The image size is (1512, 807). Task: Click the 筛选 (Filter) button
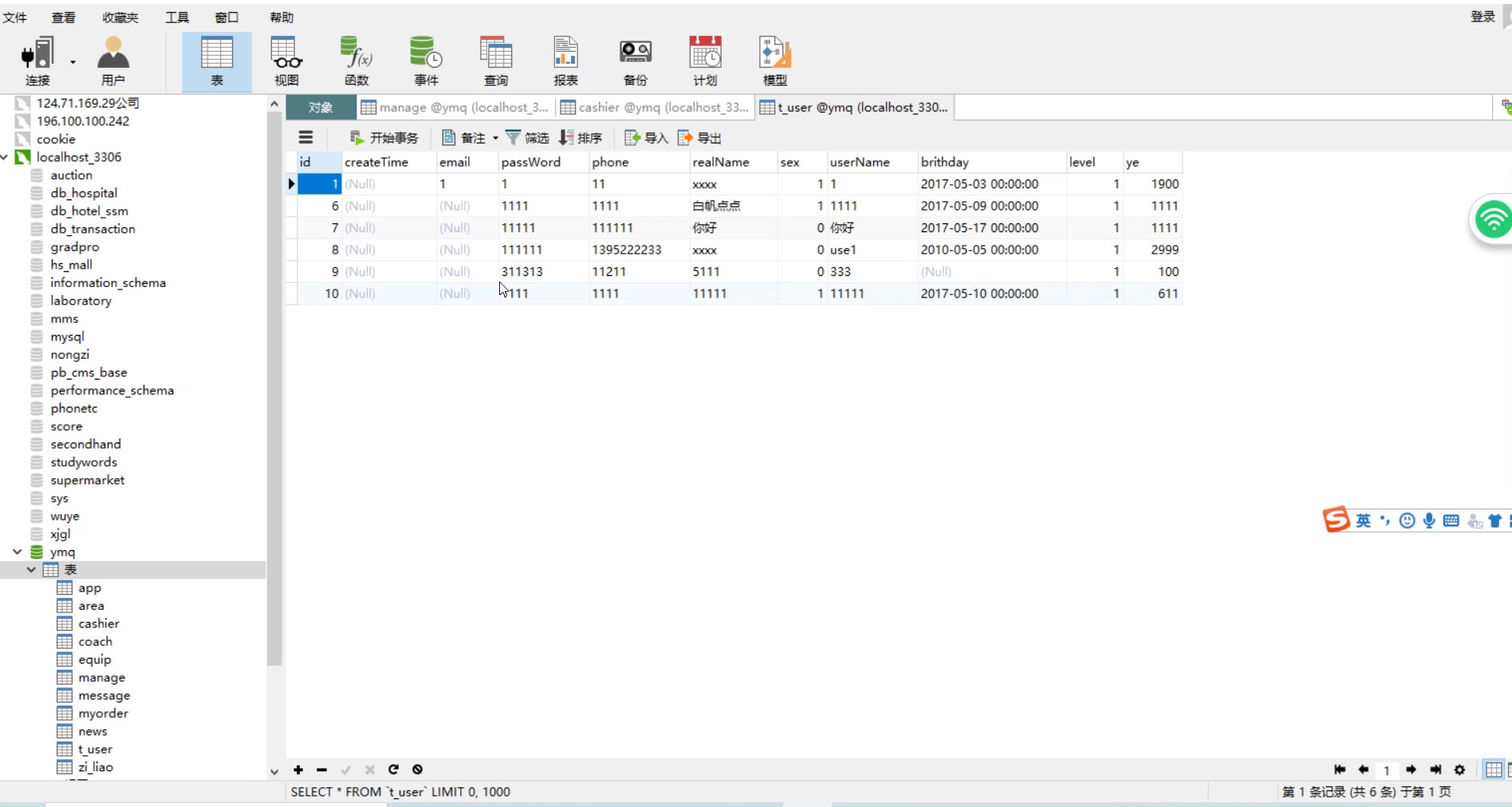(x=527, y=138)
